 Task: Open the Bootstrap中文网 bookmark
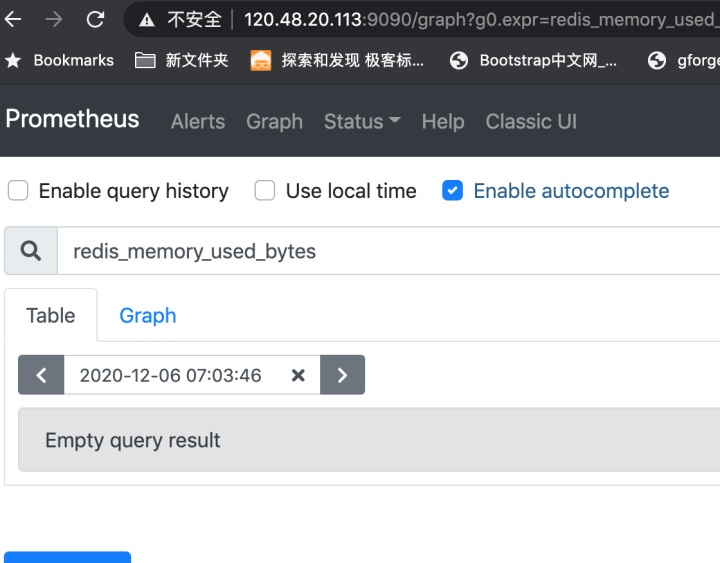(x=533, y=60)
